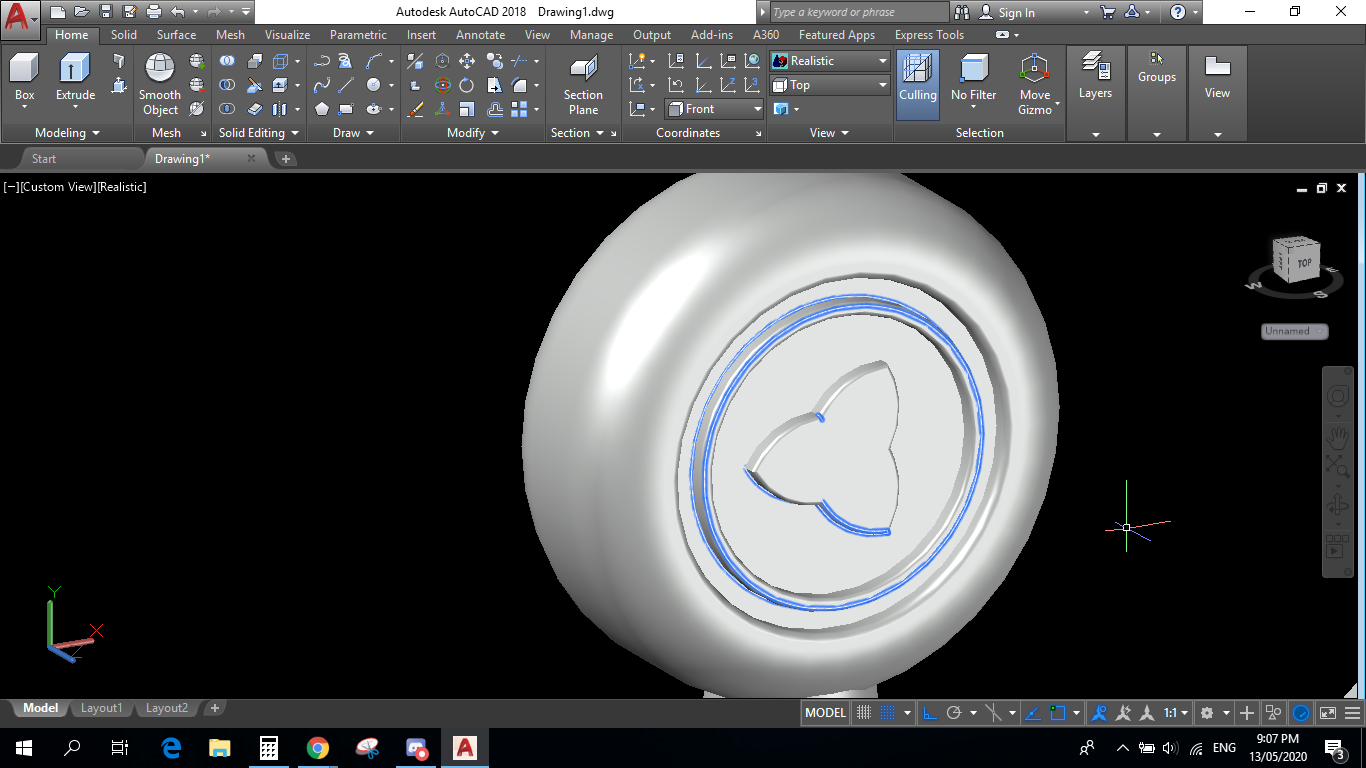Activate the Extrude tool
This screenshot has height=768, width=1366.
tap(75, 78)
